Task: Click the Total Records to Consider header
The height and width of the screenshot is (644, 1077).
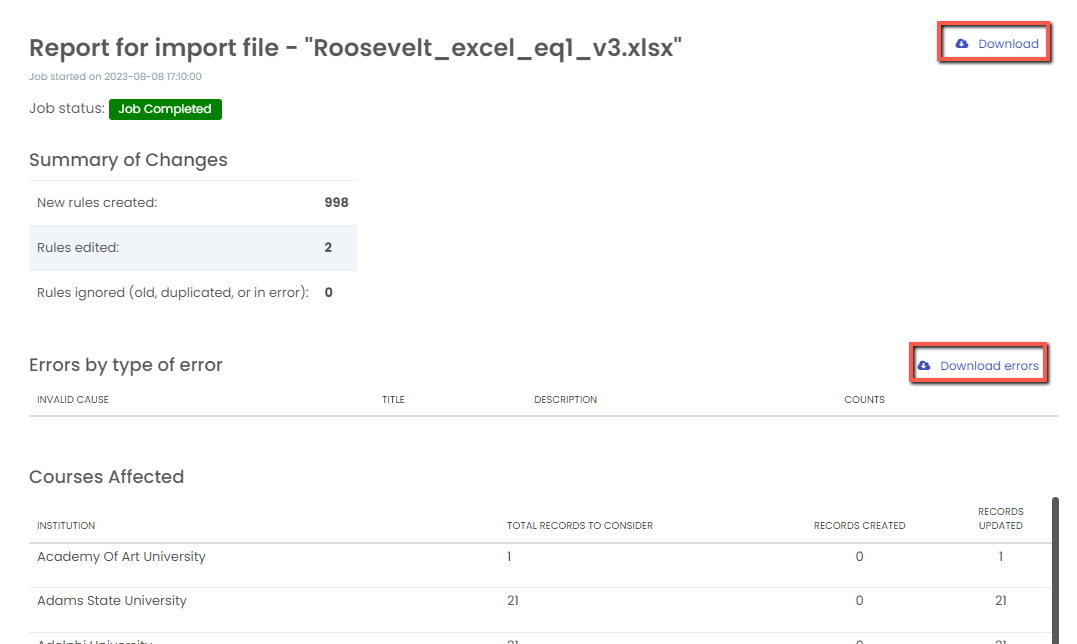Action: [580, 526]
